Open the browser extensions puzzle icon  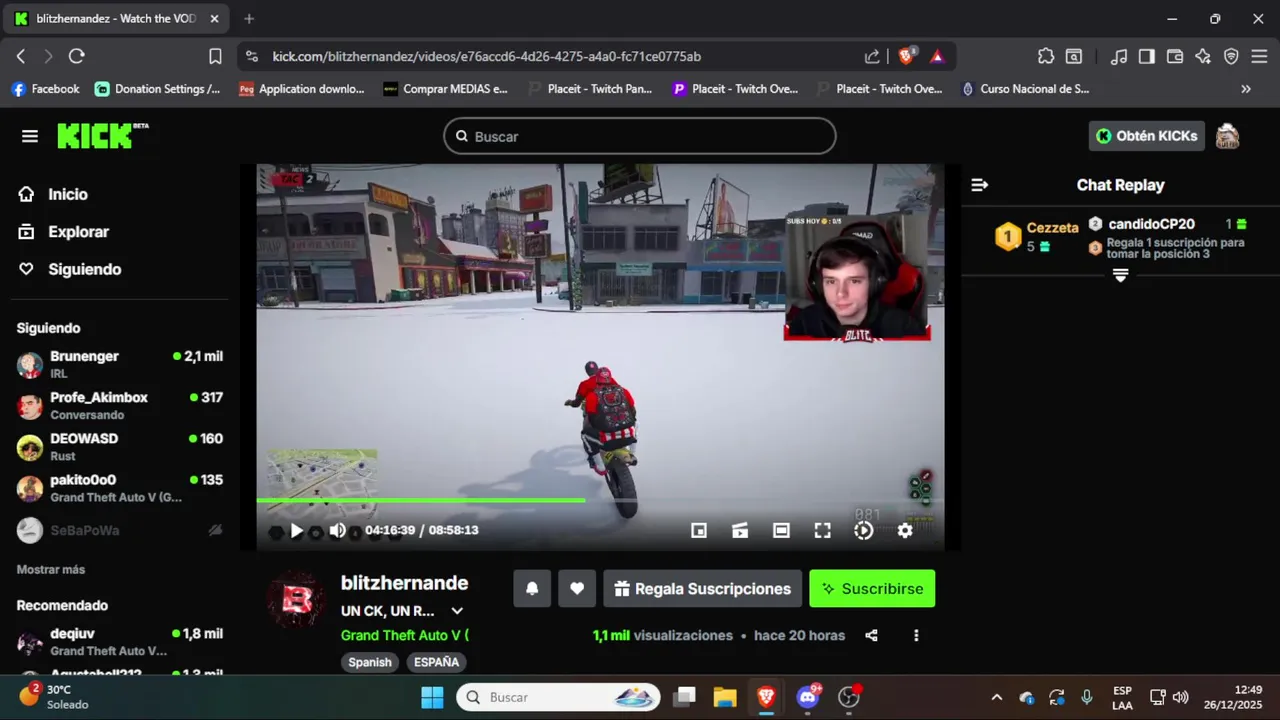(x=1046, y=57)
